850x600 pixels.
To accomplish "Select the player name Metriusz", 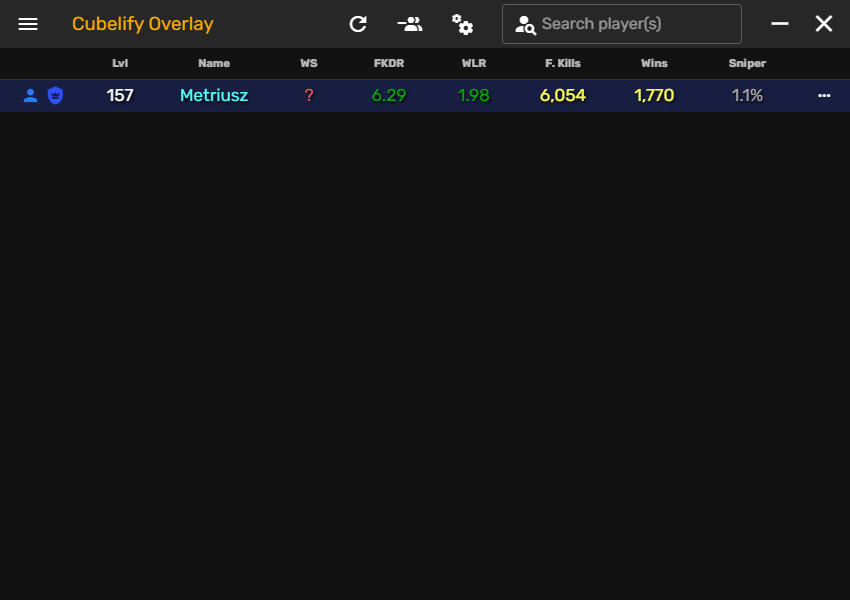I will pyautogui.click(x=214, y=96).
